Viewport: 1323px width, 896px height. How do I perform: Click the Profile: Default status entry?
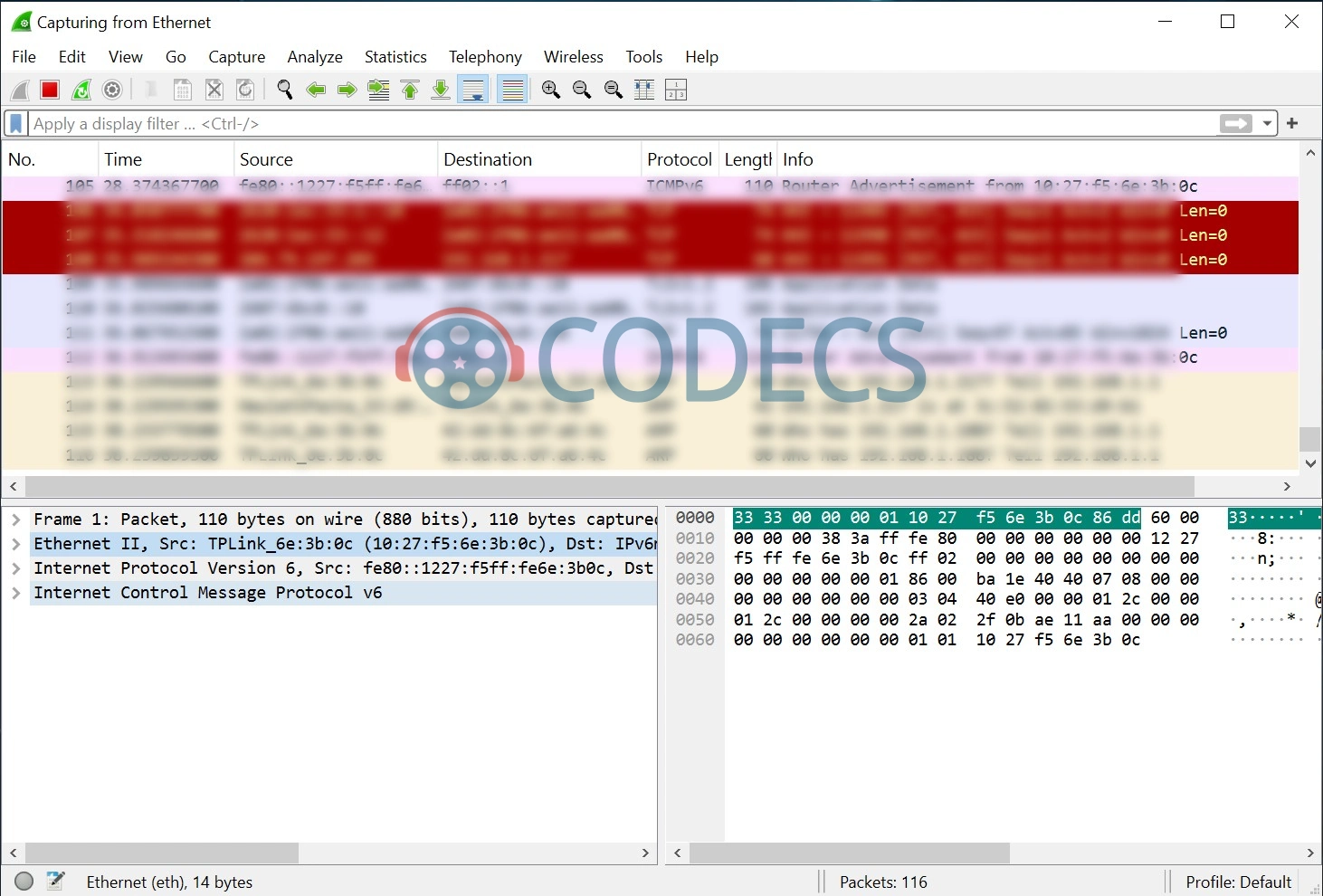[1238, 882]
